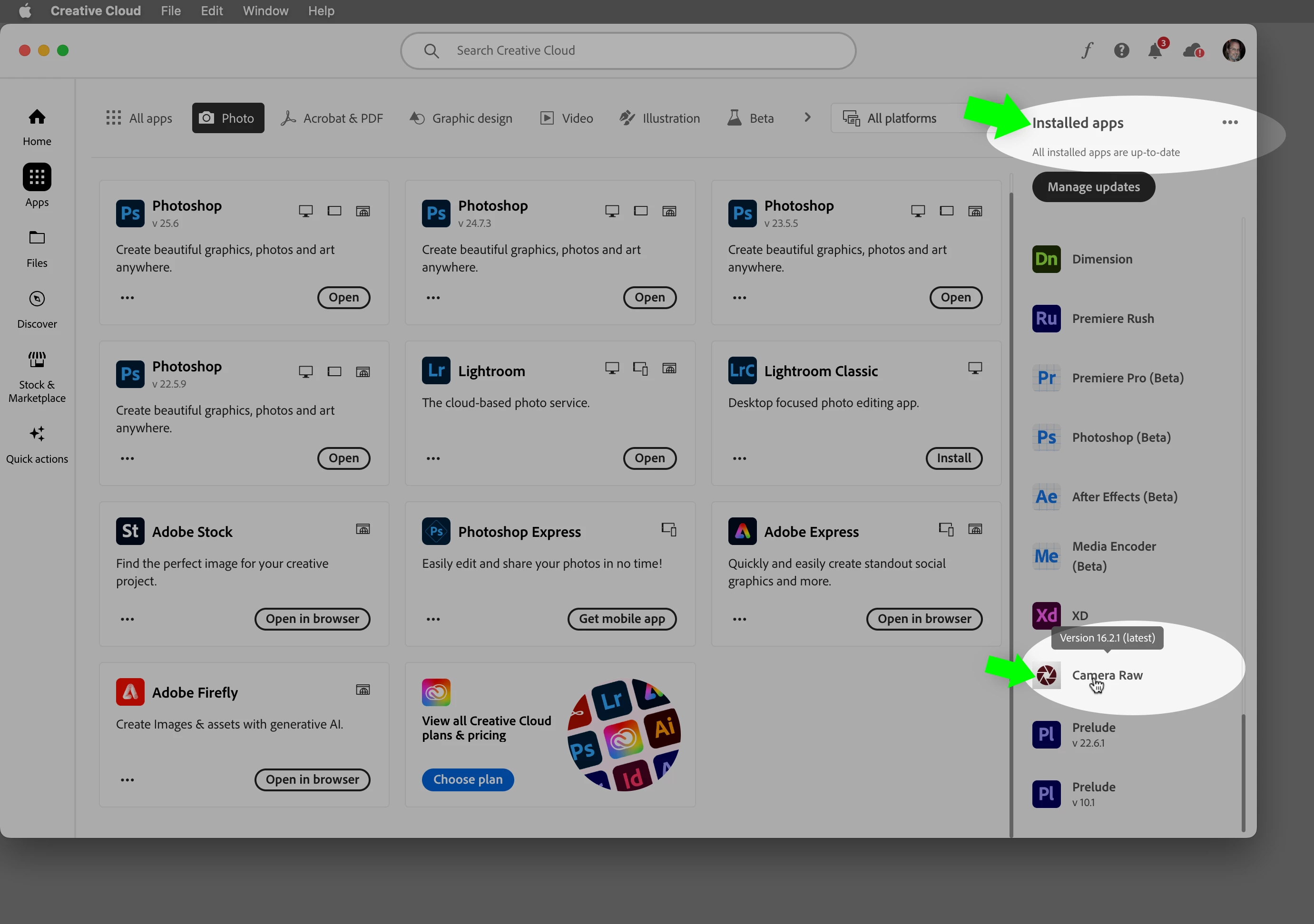
Task: Click the cloud sync status icon
Action: [x=1193, y=51]
